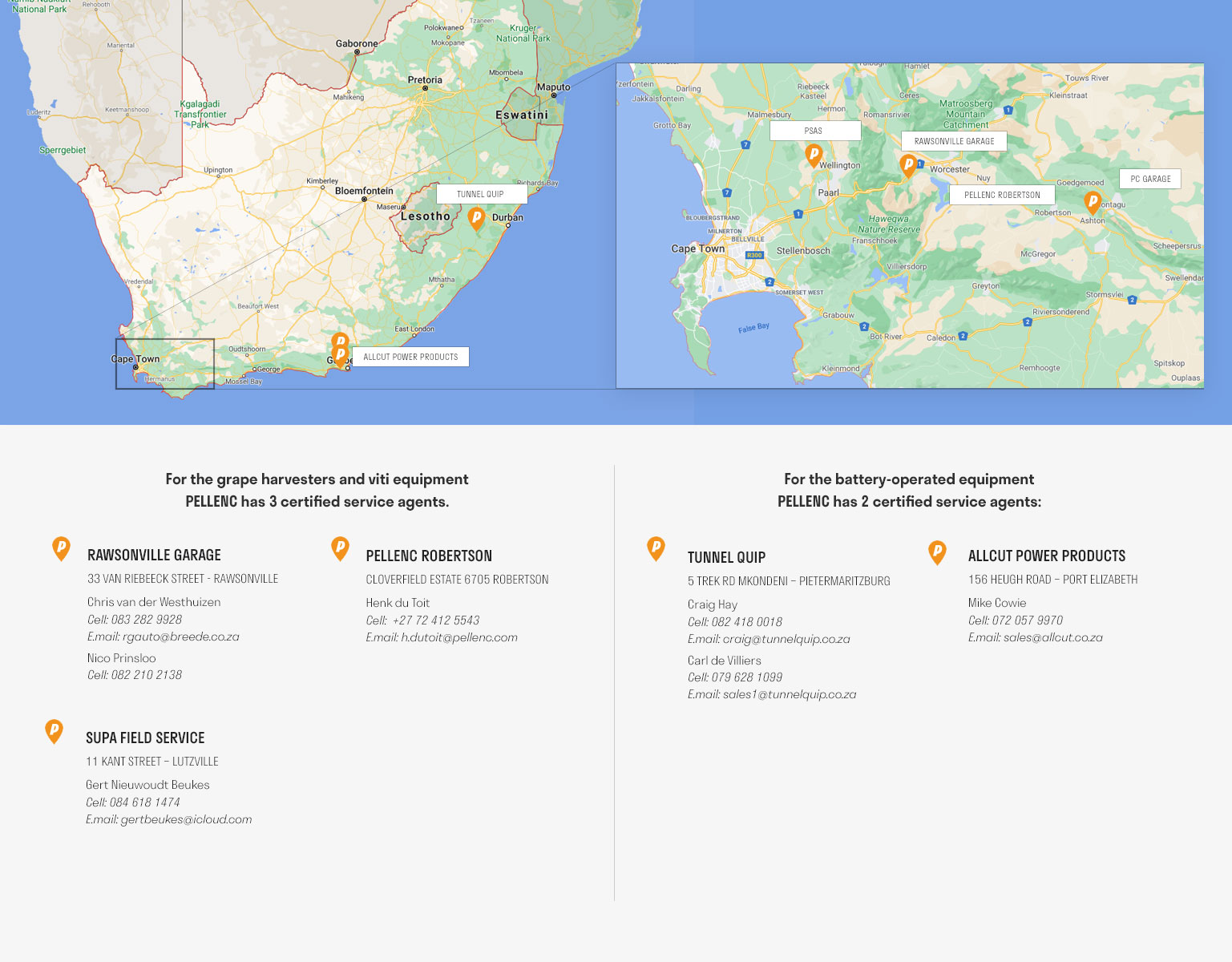The width and height of the screenshot is (1232, 962).
Task: Click email gertbeukes@icloud.com
Action: (186, 819)
